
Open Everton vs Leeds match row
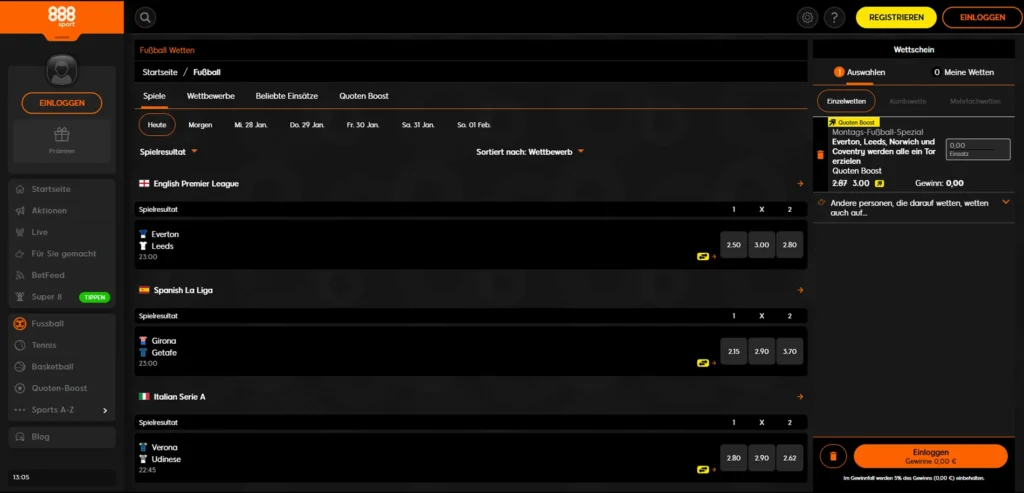(x=471, y=245)
